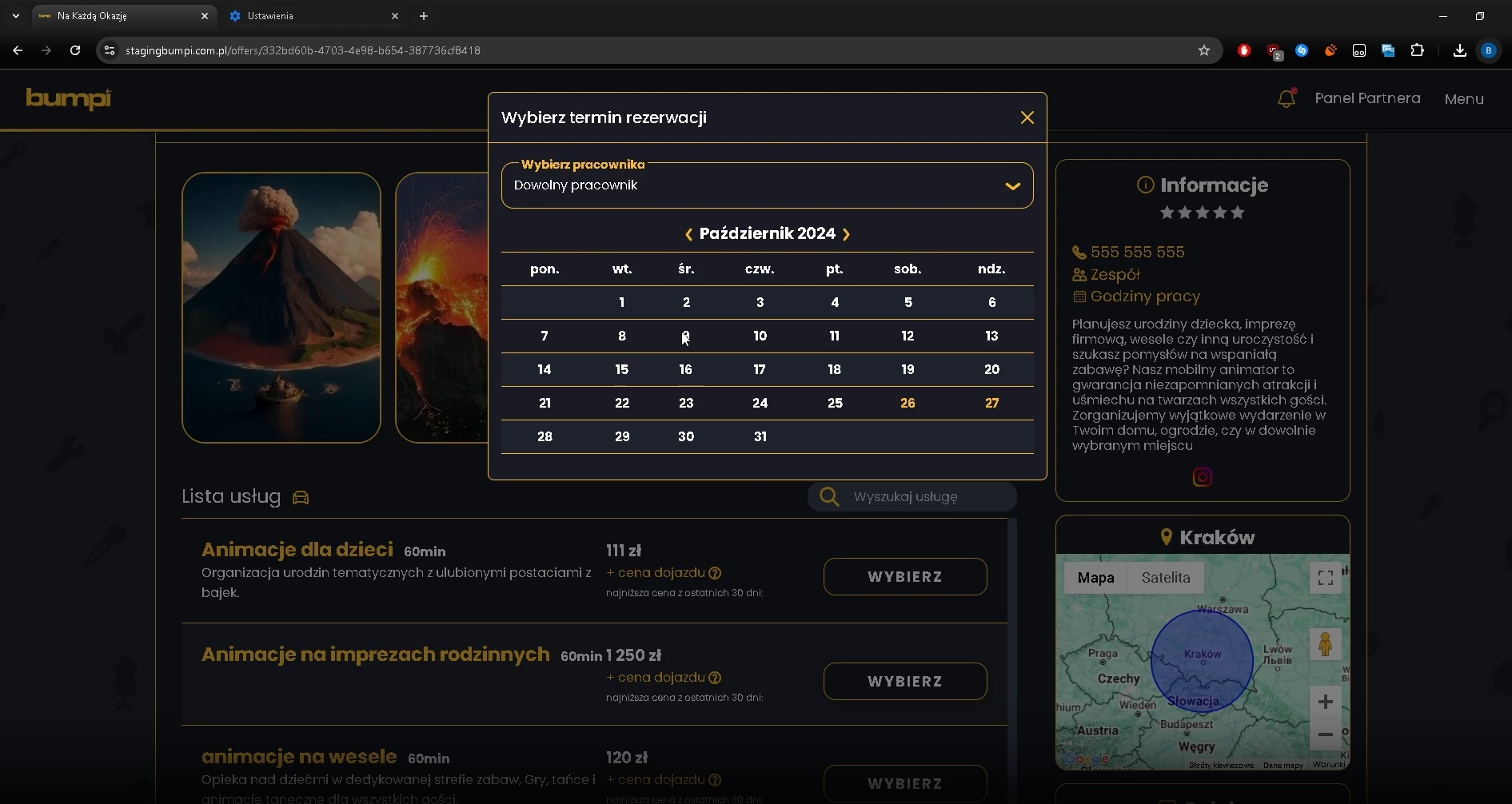Bookmark this page with star
This screenshot has height=804, width=1512.
click(x=1204, y=50)
